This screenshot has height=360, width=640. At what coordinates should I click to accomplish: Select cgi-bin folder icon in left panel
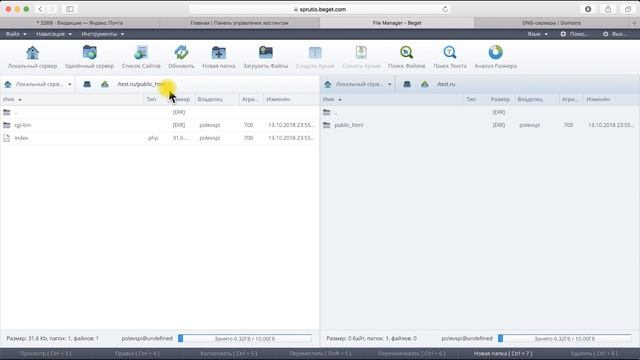click(x=7, y=125)
